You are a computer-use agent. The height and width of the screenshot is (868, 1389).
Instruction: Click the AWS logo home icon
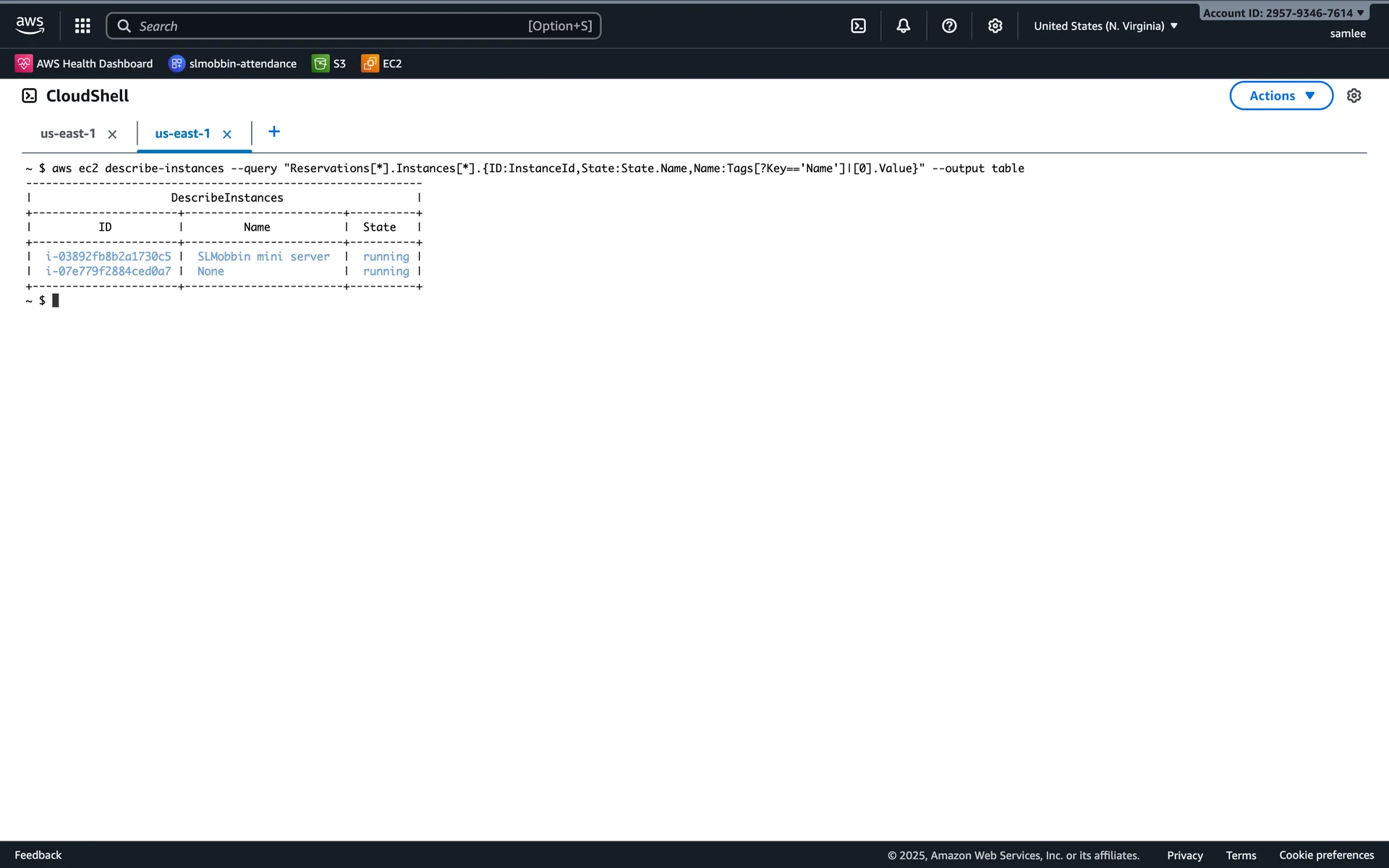30,25
